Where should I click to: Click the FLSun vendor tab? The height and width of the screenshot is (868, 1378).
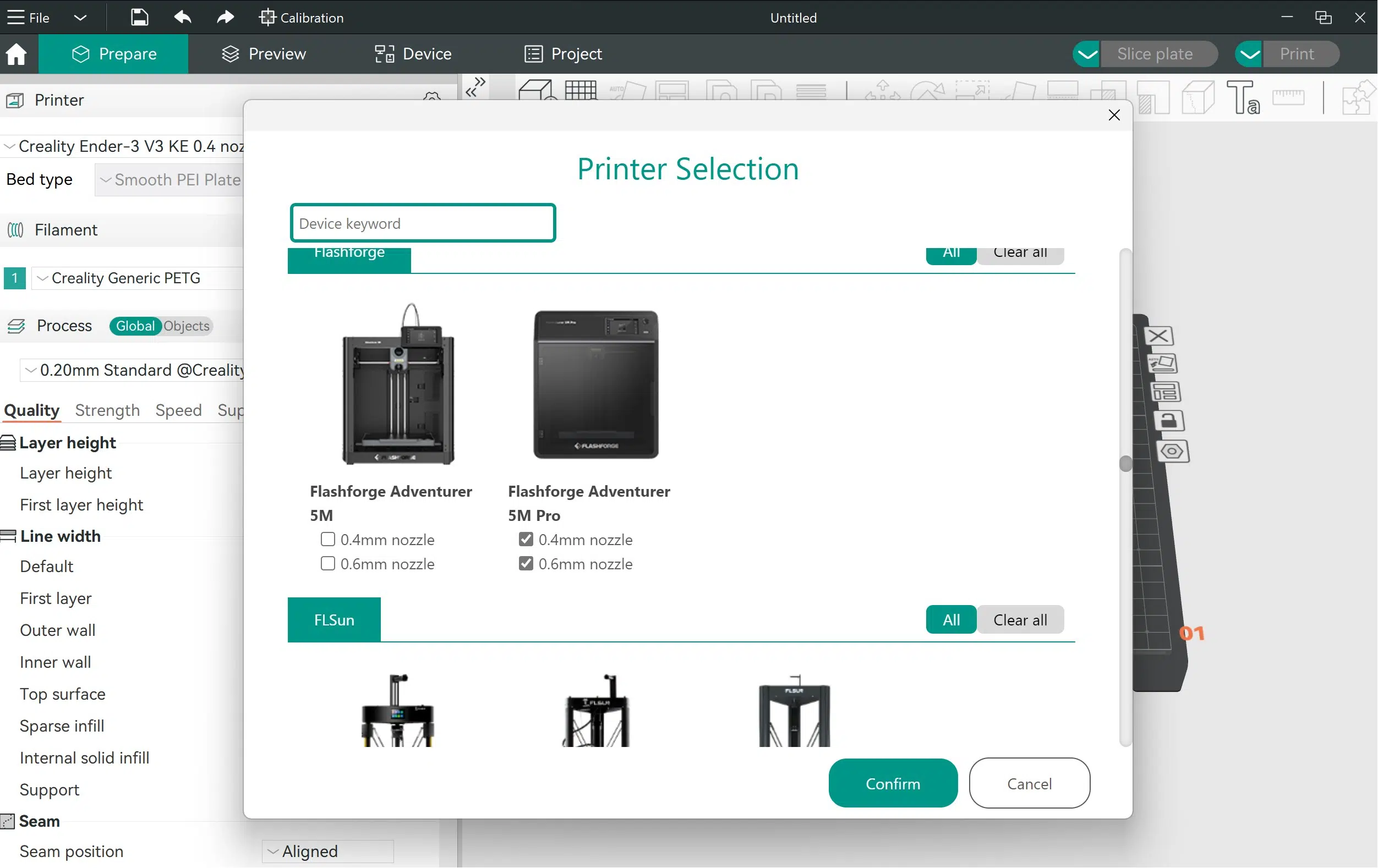pos(334,620)
